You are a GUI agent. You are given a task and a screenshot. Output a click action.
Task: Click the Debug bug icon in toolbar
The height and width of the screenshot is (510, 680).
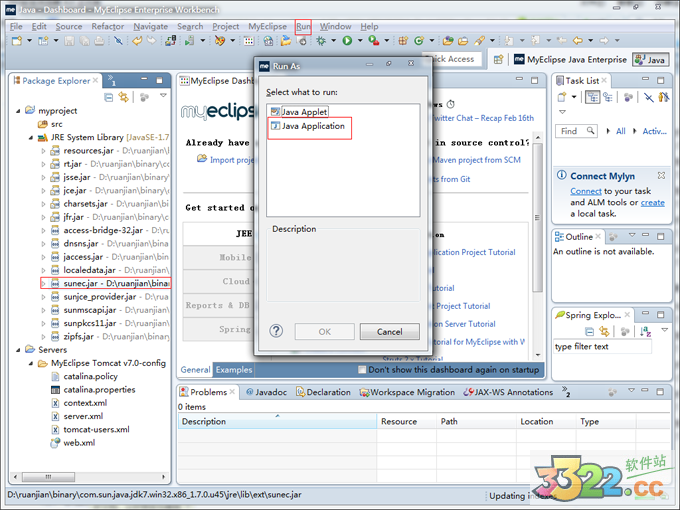coord(321,41)
